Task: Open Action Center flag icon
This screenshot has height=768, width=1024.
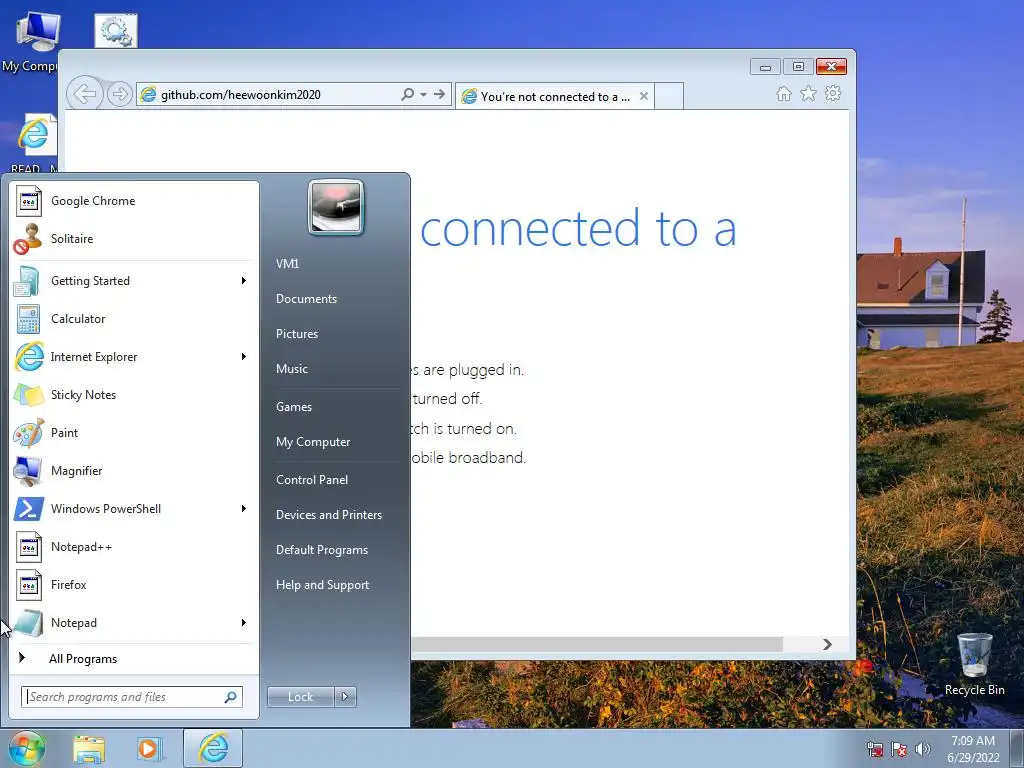Action: coord(899,749)
